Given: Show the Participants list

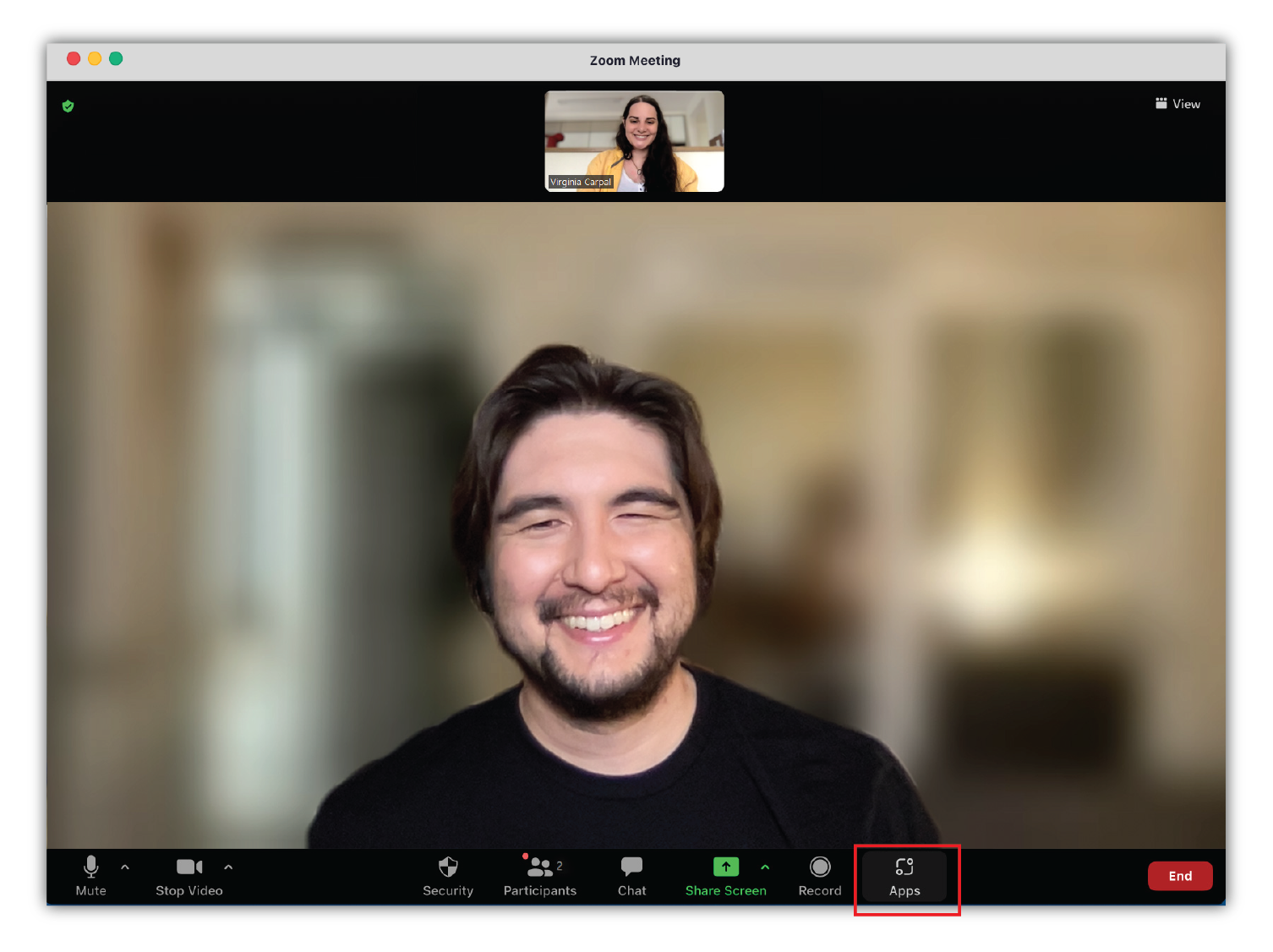Looking at the screenshot, I should pos(539,876).
